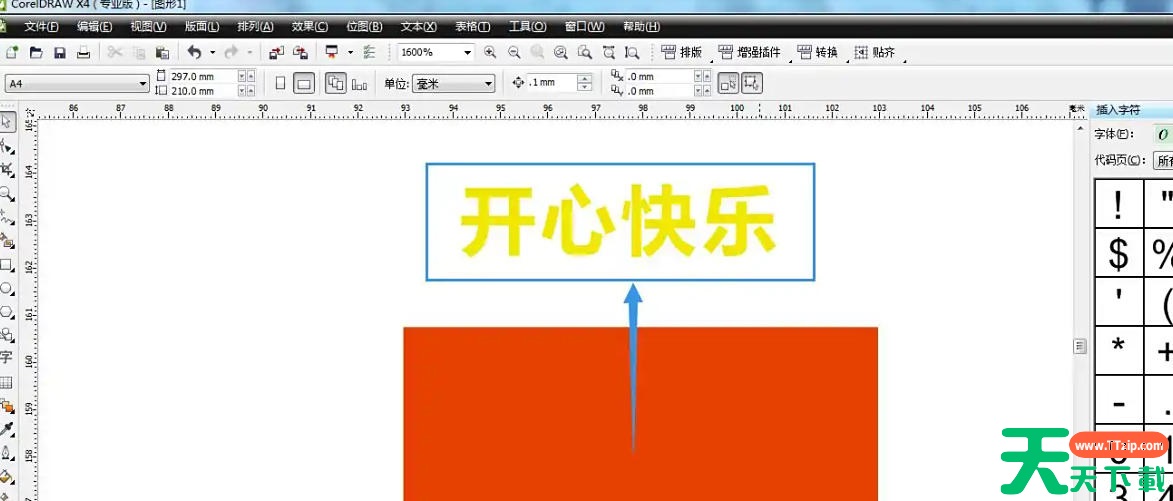This screenshot has width=1173, height=501.
Task: Open the 位图(B) menu
Action: [364, 26]
